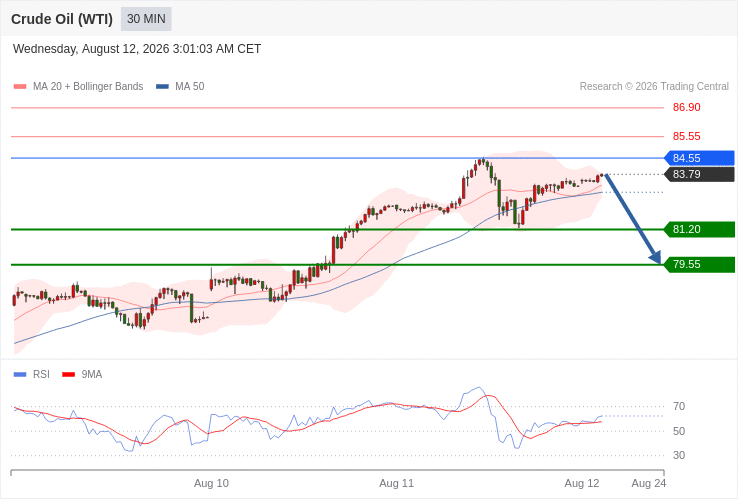Click the 86.90 resistance level label
Screen dimensions: 738x500
pyautogui.click(x=686, y=107)
